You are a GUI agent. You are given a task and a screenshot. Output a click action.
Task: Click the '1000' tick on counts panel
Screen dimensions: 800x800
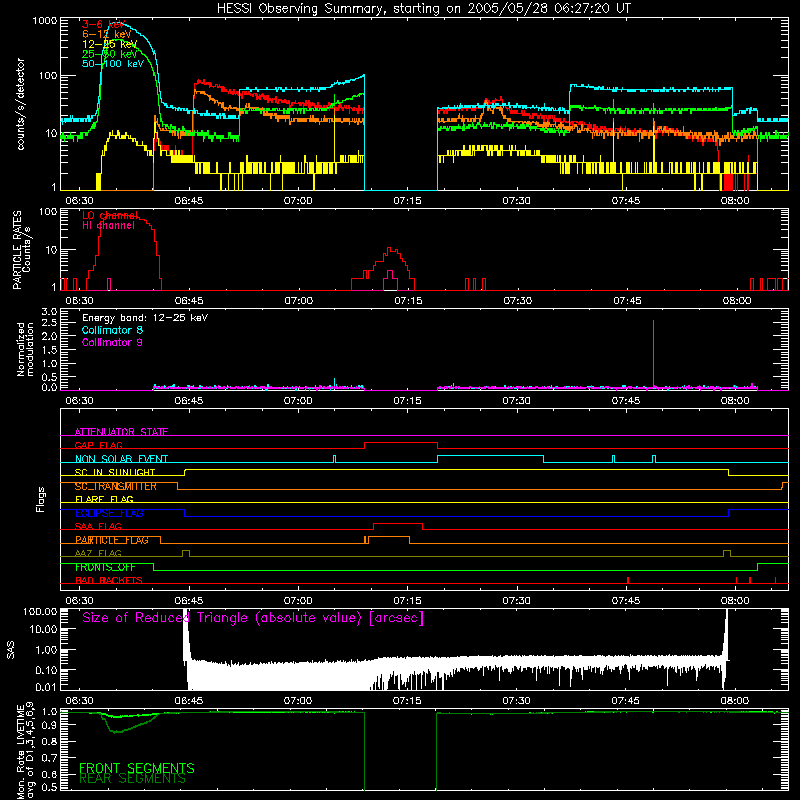(x=44, y=21)
